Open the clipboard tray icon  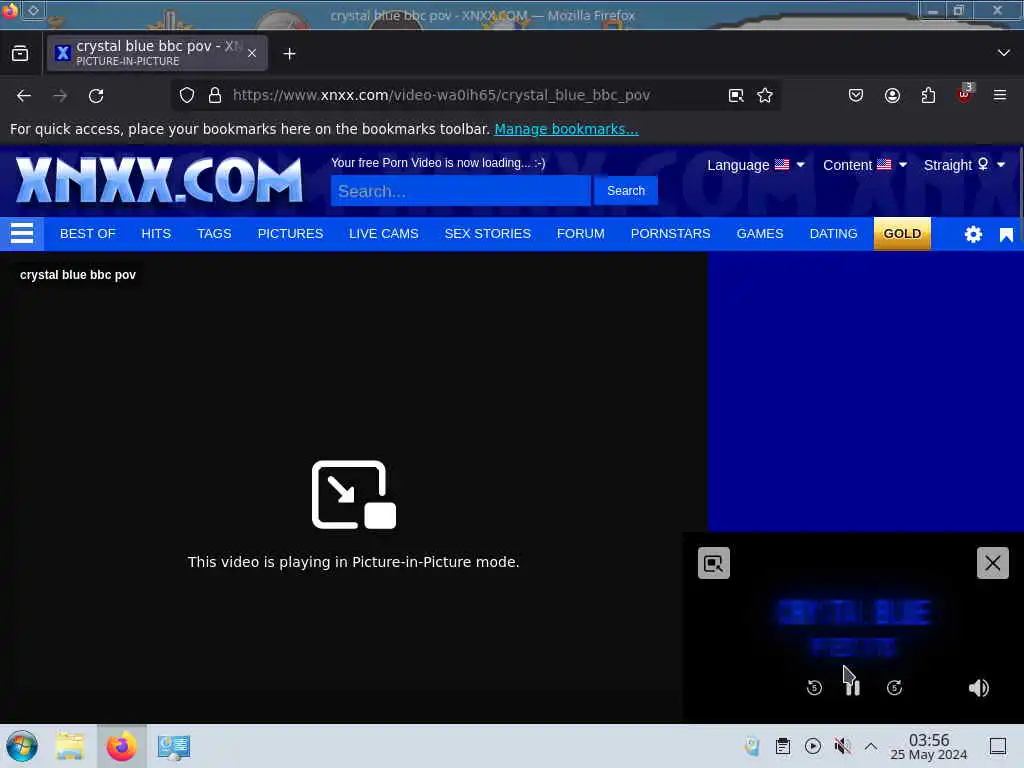tap(783, 746)
